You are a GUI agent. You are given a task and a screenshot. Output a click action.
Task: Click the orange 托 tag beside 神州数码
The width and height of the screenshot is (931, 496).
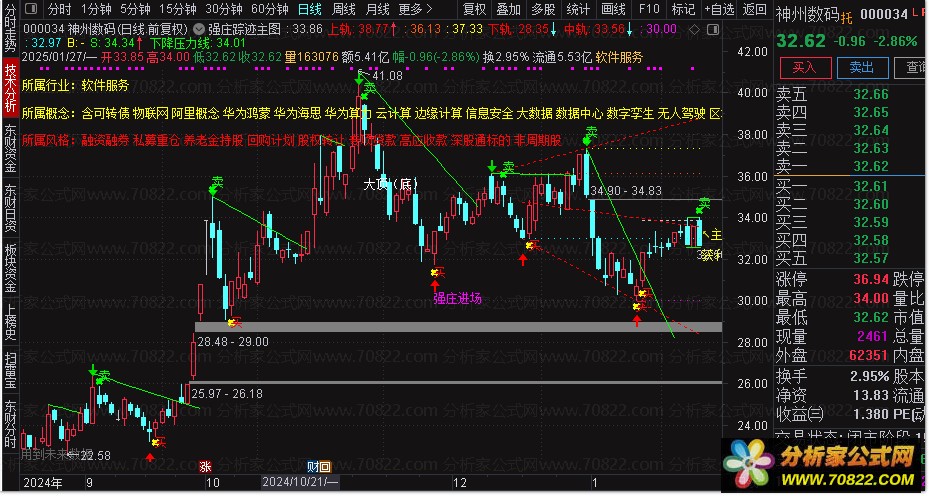tap(846, 18)
